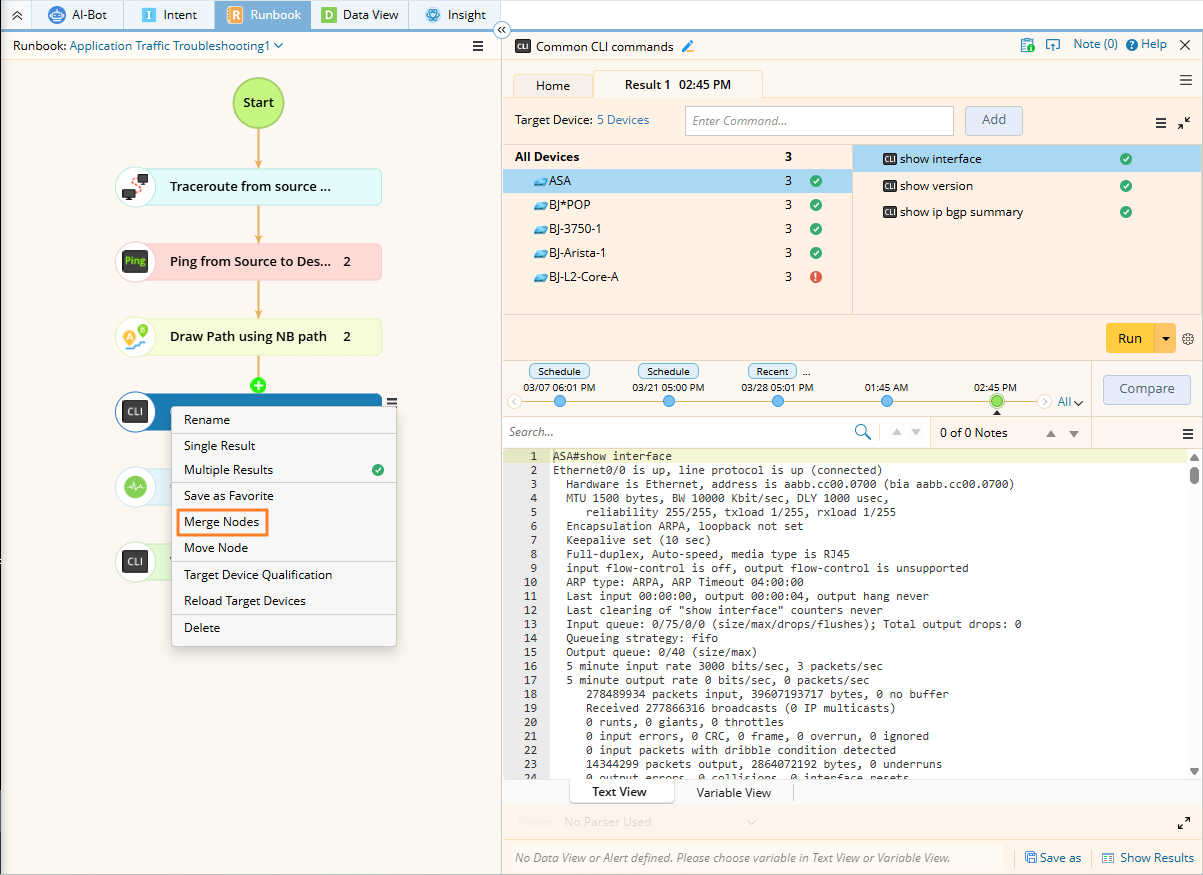The image size is (1203, 875).
Task: Click the Compare button
Action: (x=1146, y=389)
